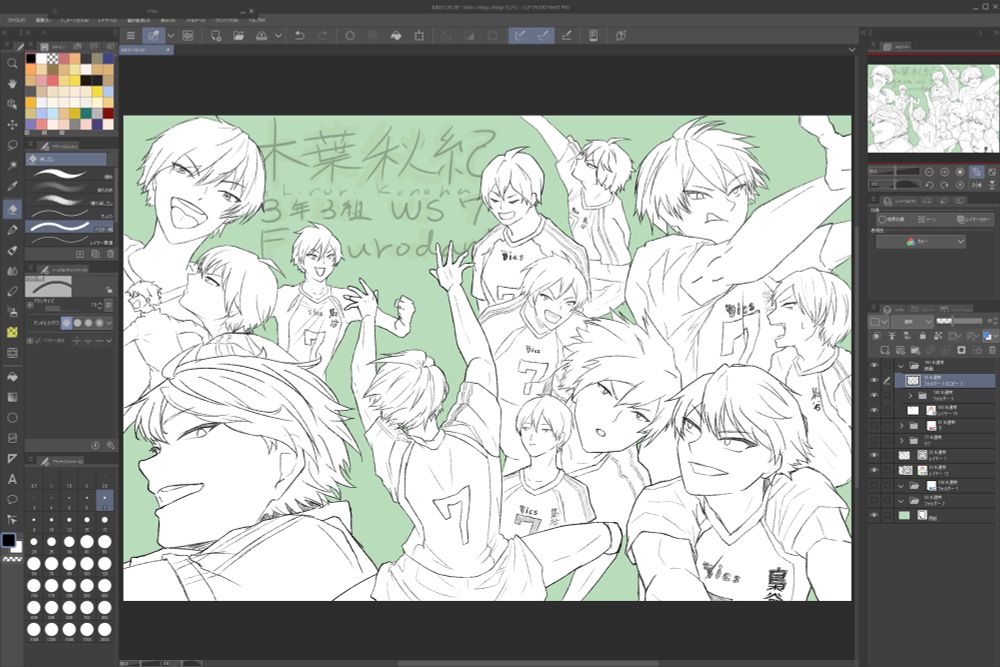Open the File menu
The height and width of the screenshot is (667, 1000).
coord(16,20)
